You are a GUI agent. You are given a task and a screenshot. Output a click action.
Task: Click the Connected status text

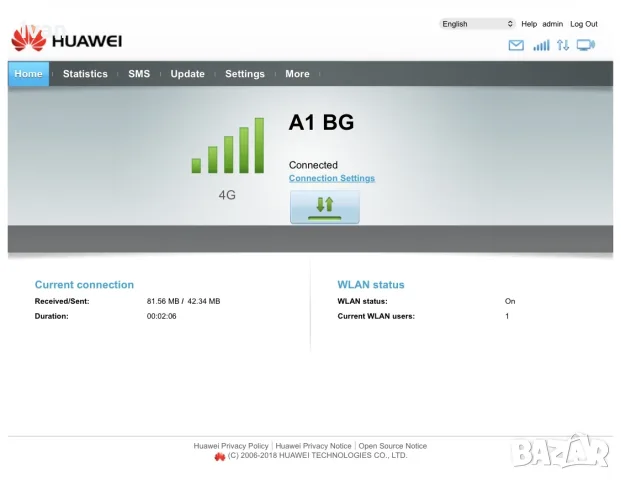tap(313, 165)
